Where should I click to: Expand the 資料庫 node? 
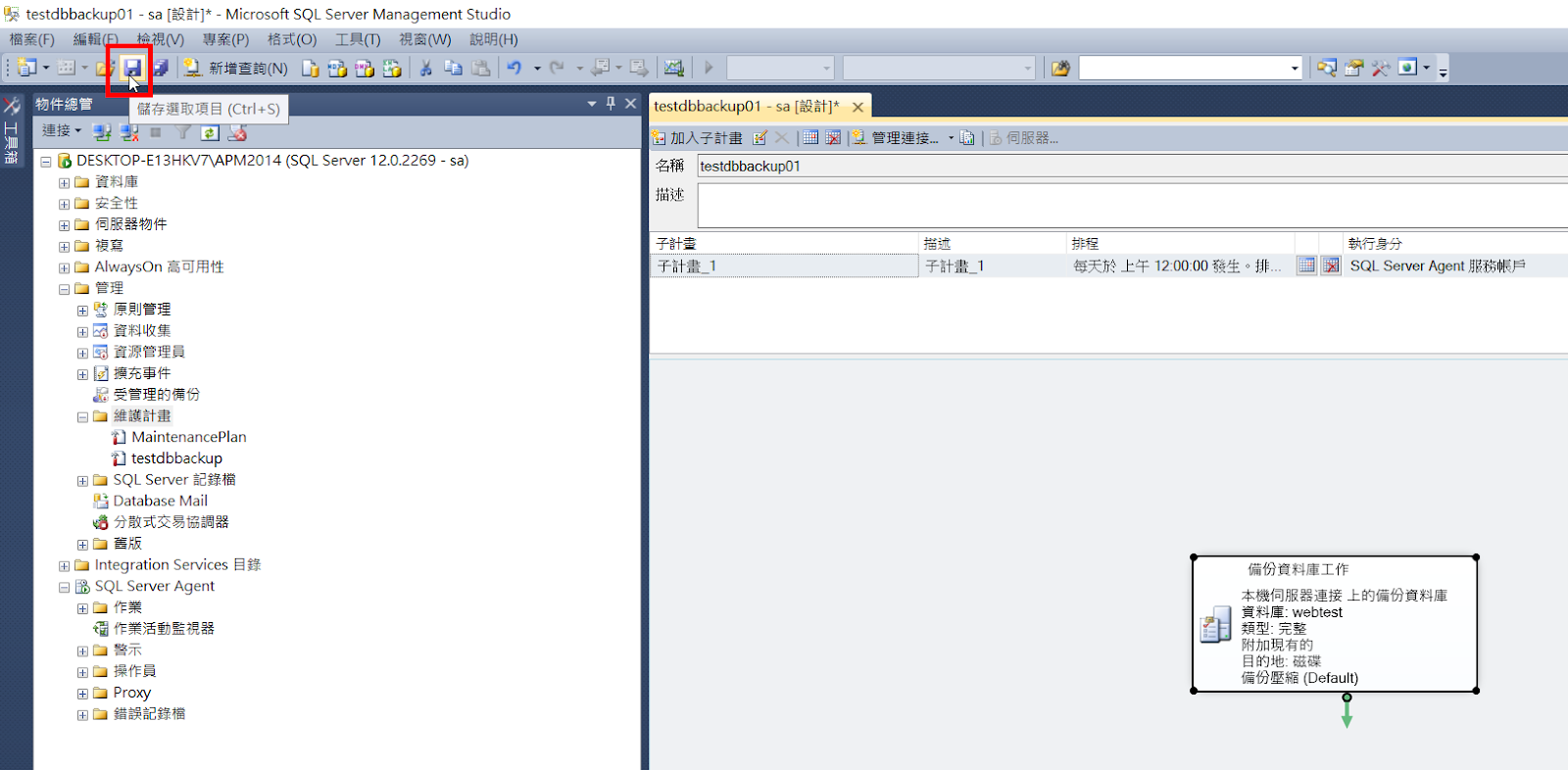point(64,182)
